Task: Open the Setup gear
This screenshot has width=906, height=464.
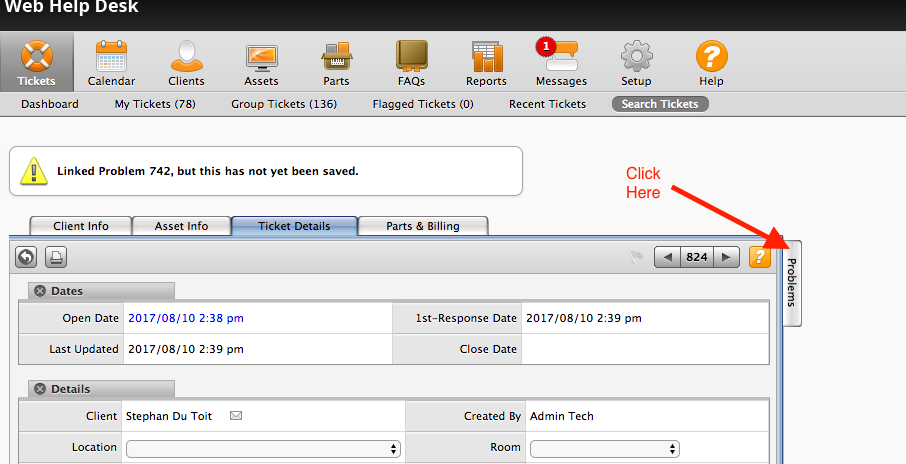Action: [636, 62]
